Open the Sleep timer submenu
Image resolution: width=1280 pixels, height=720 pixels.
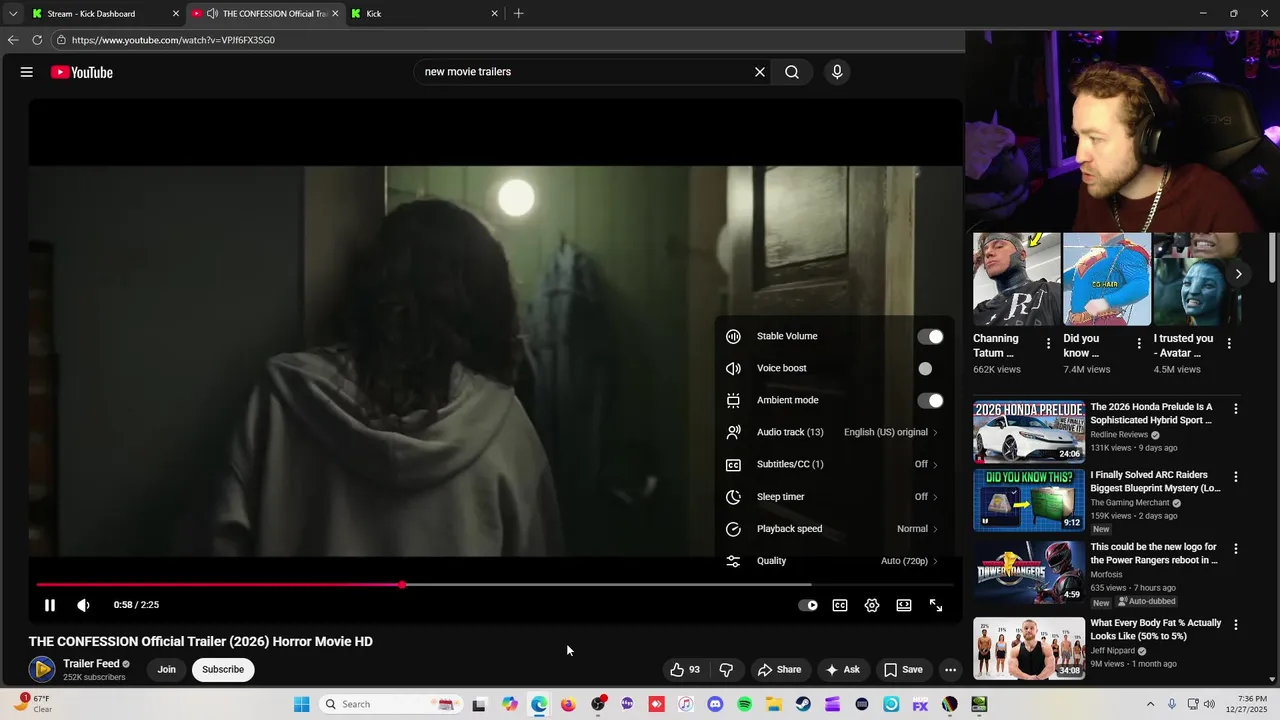click(x=834, y=496)
